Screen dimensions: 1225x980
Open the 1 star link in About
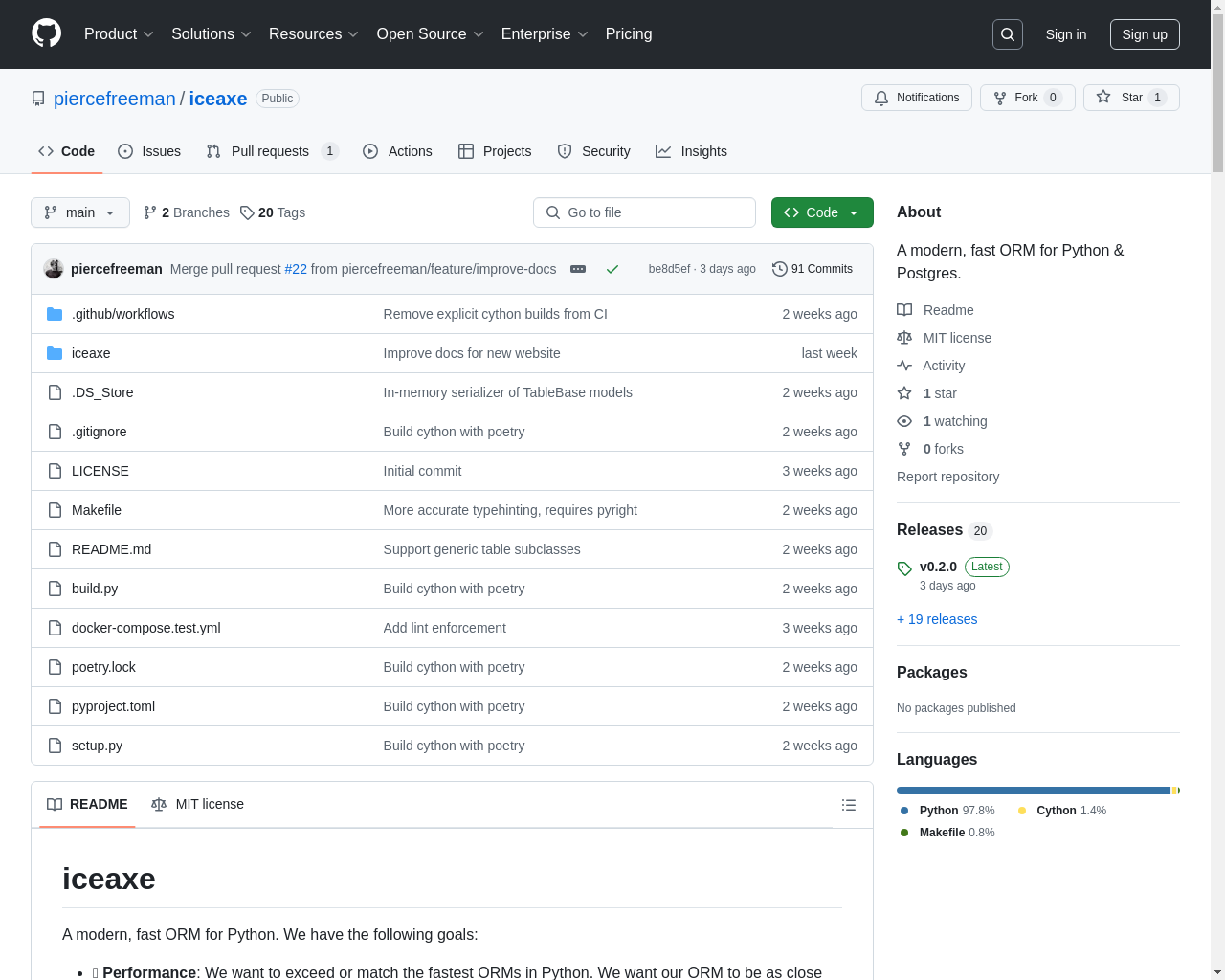click(x=926, y=393)
